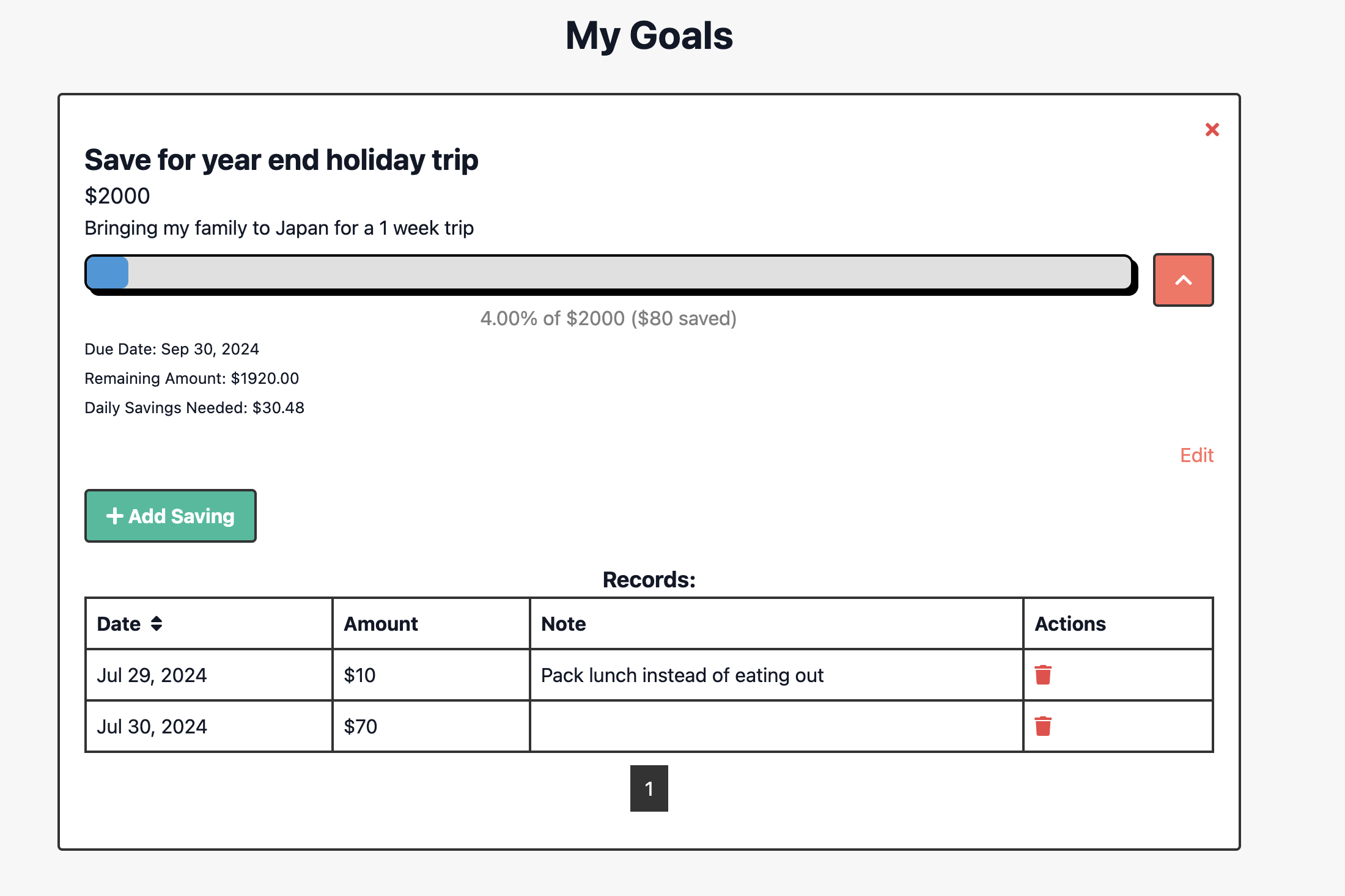Image resolution: width=1345 pixels, height=896 pixels.
Task: Click the "Pack lunch instead of eating out" note
Action: coord(682,675)
